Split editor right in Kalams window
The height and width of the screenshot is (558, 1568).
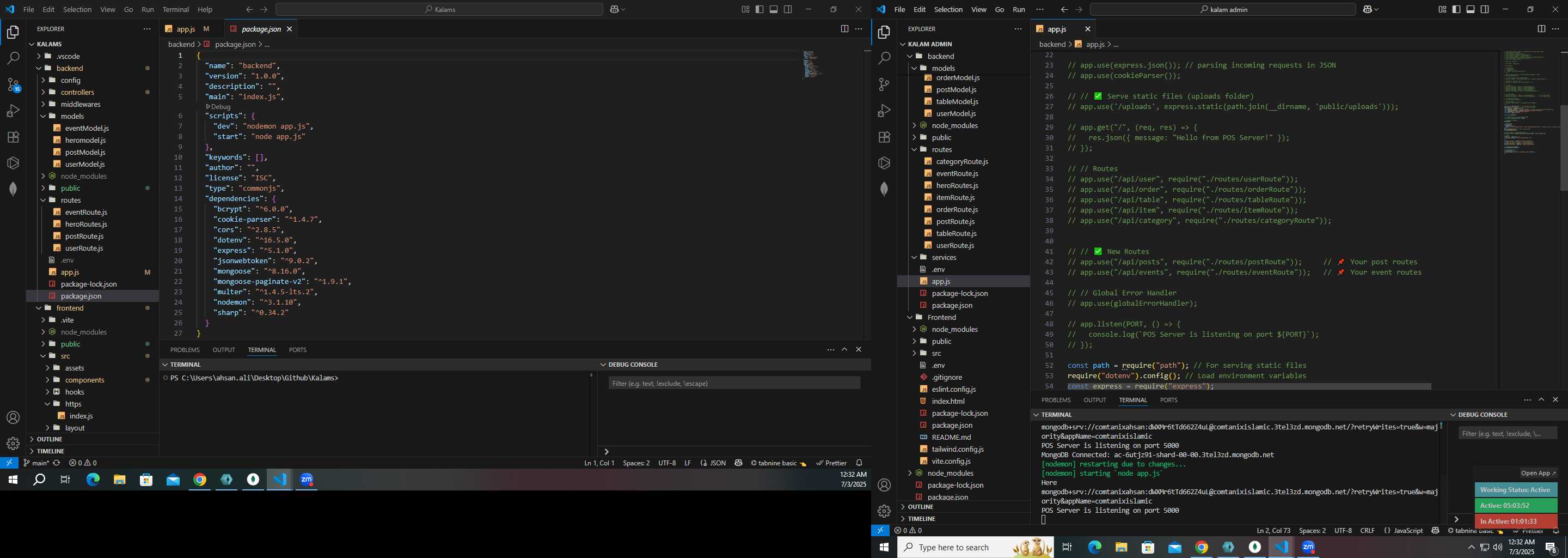(844, 29)
